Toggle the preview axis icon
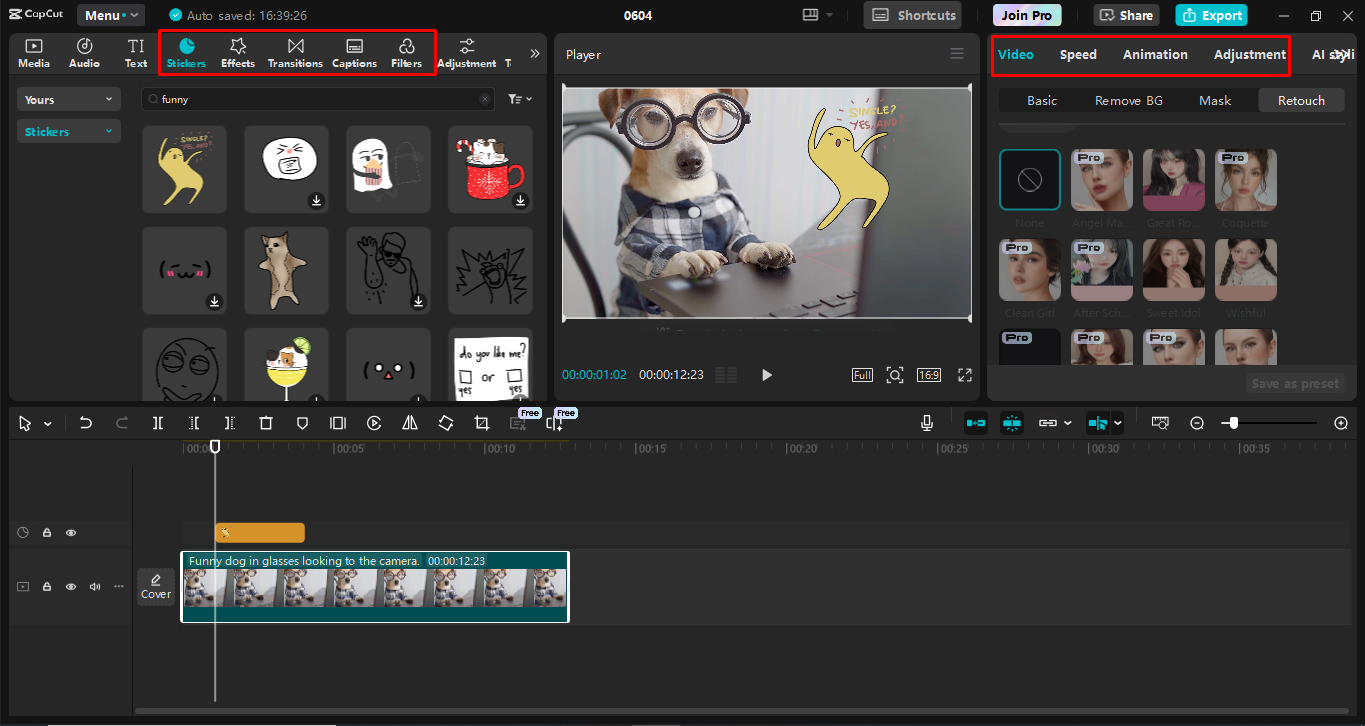The image size is (1365, 726). [1098, 423]
